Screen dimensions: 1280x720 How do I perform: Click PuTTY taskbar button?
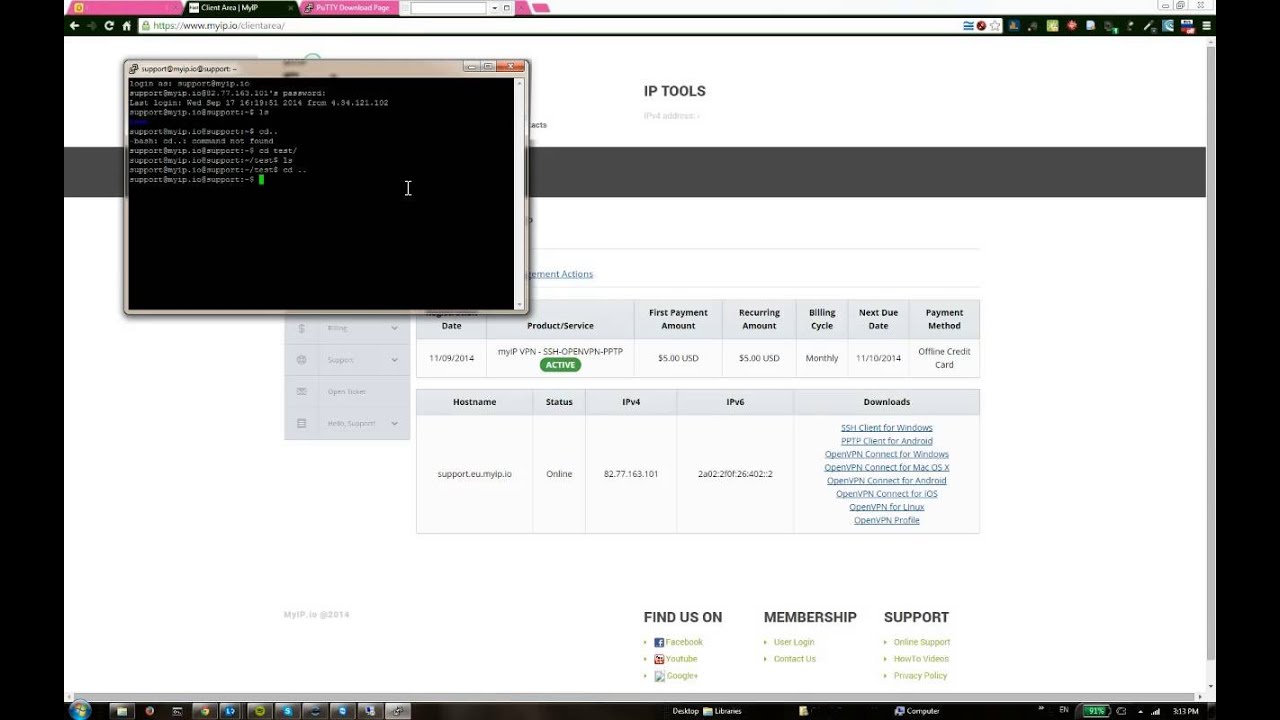(x=397, y=711)
